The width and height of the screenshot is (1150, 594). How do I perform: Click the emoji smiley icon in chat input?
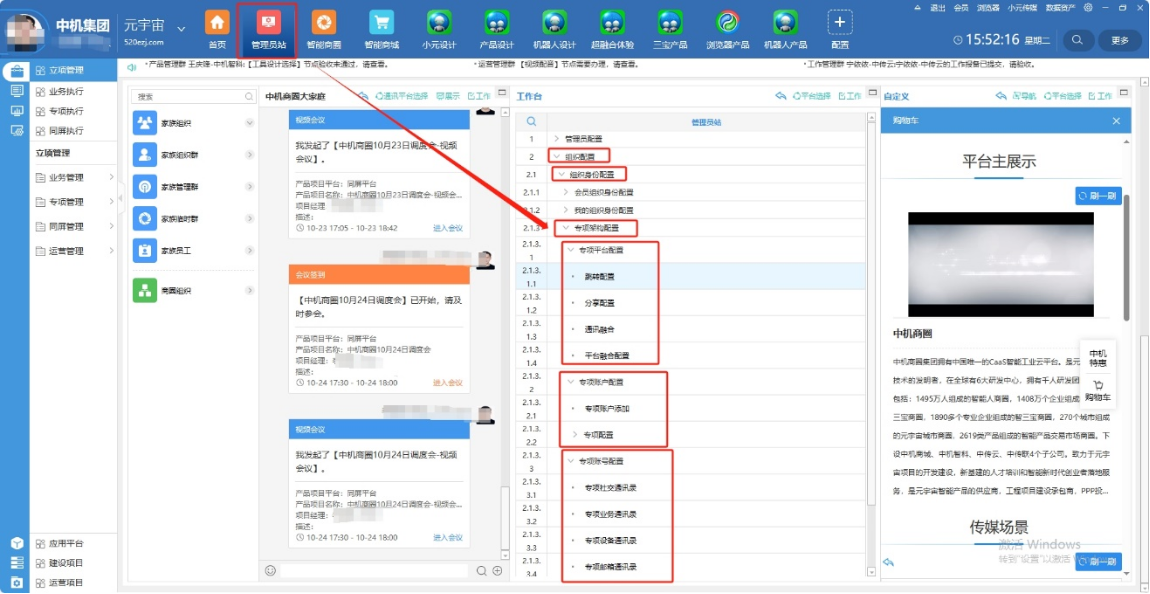(270, 571)
